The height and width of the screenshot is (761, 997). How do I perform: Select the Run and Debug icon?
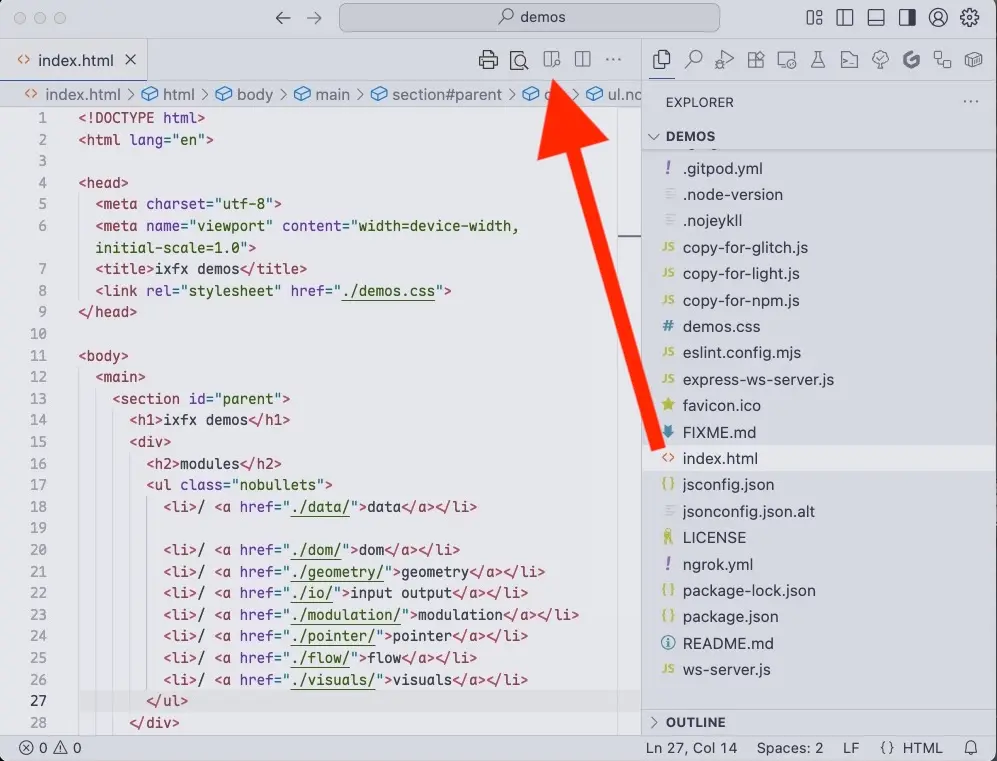723,60
